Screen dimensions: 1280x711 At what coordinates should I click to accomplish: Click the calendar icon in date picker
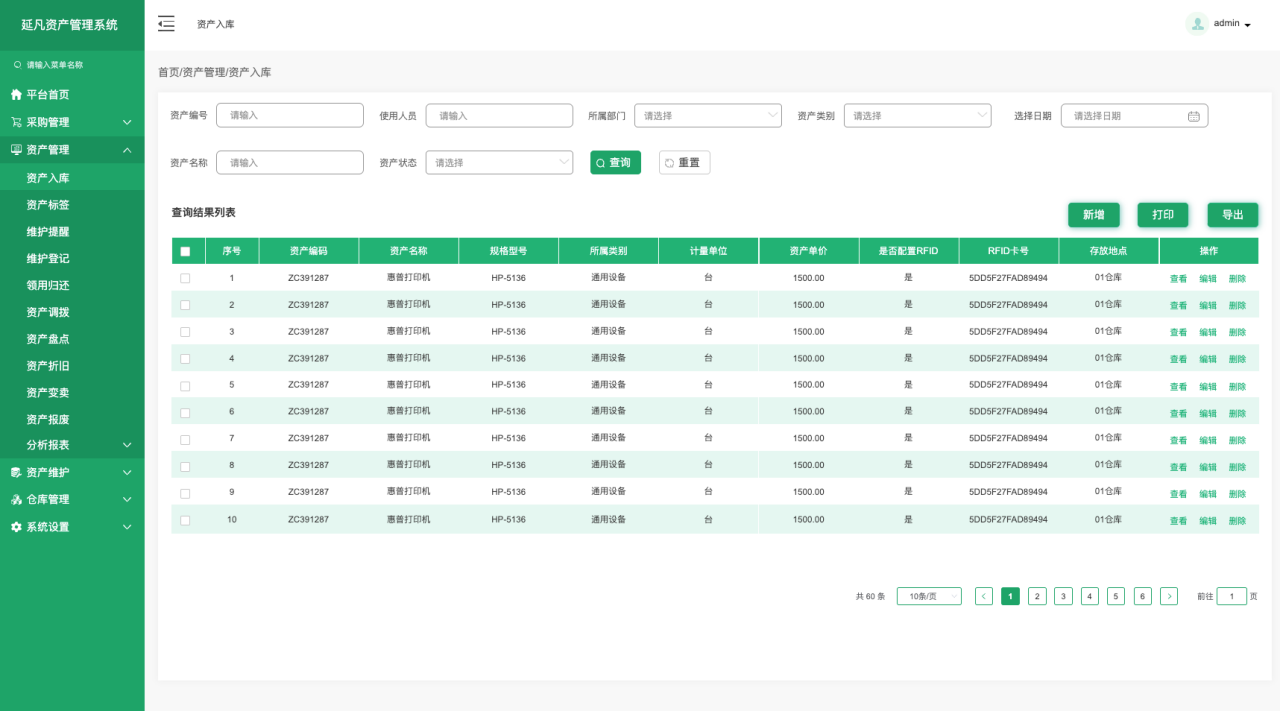(1193, 116)
